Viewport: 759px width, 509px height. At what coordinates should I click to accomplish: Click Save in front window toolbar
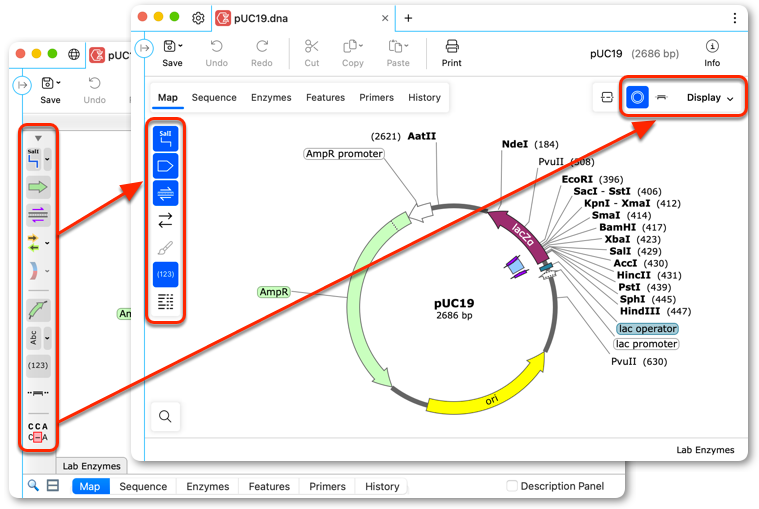coord(172,53)
